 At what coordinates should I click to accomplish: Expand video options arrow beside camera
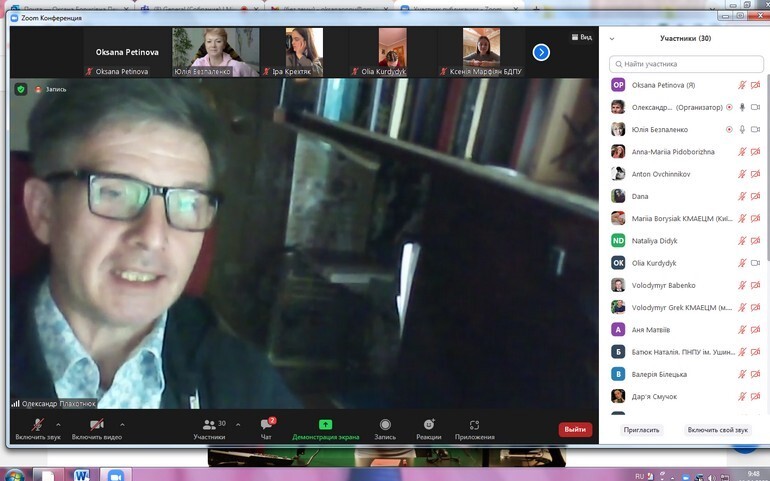[x=122, y=424]
